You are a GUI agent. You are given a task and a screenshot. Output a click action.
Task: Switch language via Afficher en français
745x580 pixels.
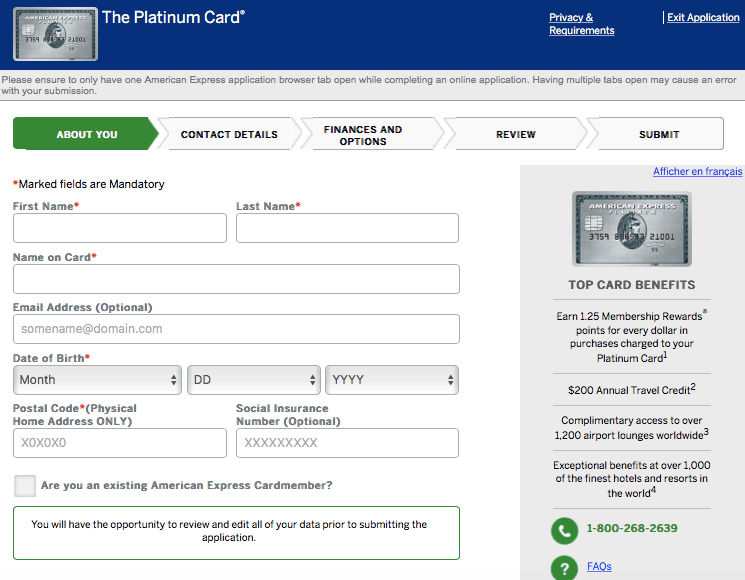697,172
